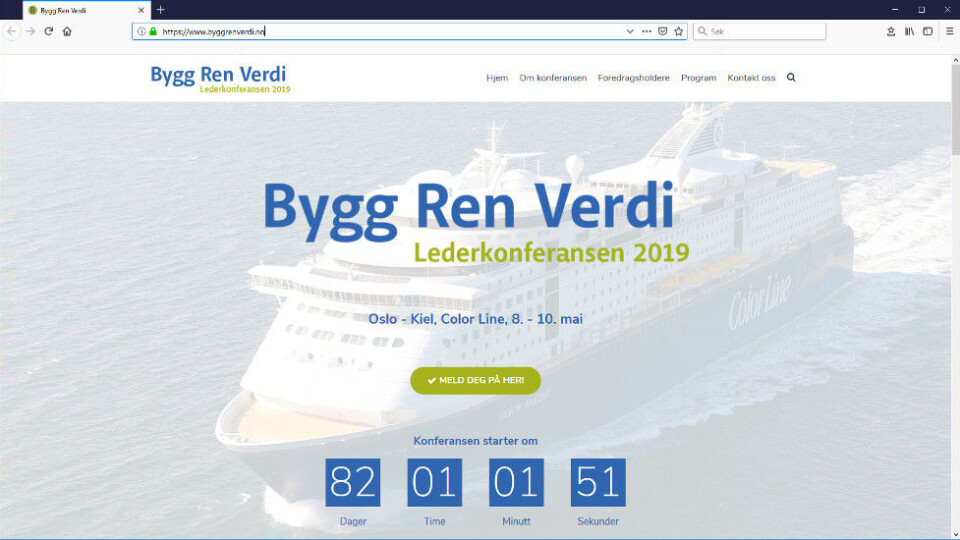Open the Kontakt oss menu item
Image resolution: width=960 pixels, height=540 pixels.
tap(751, 78)
